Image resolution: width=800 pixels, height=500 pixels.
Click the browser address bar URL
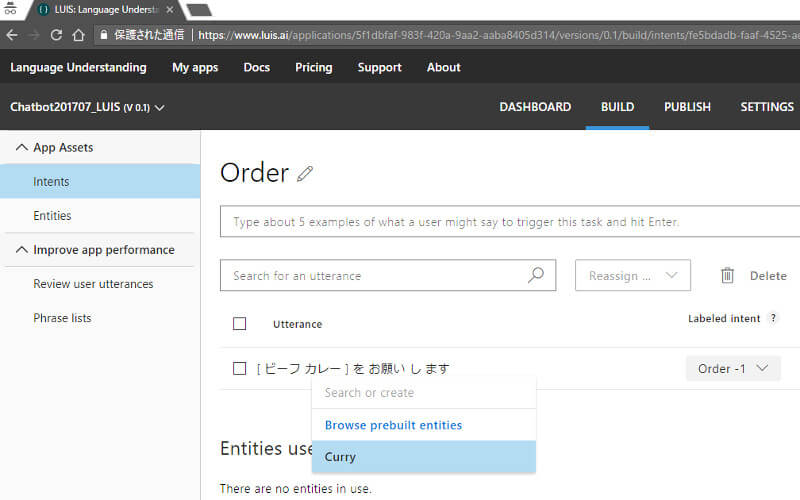coord(498,35)
